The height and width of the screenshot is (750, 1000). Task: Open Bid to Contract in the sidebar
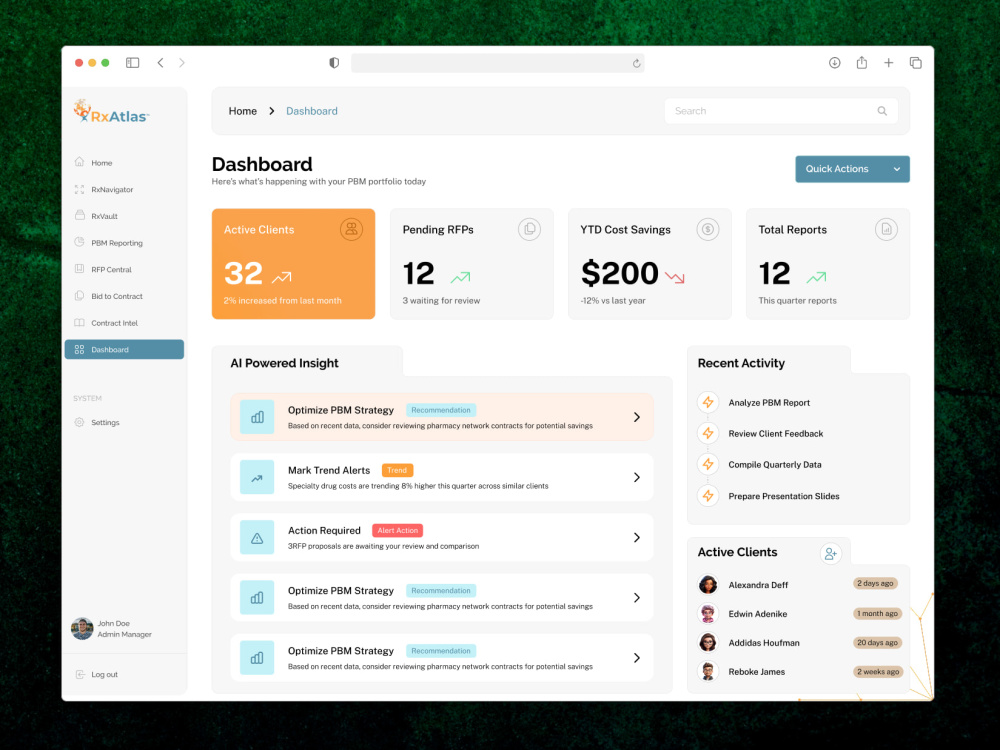pyautogui.click(x=124, y=297)
